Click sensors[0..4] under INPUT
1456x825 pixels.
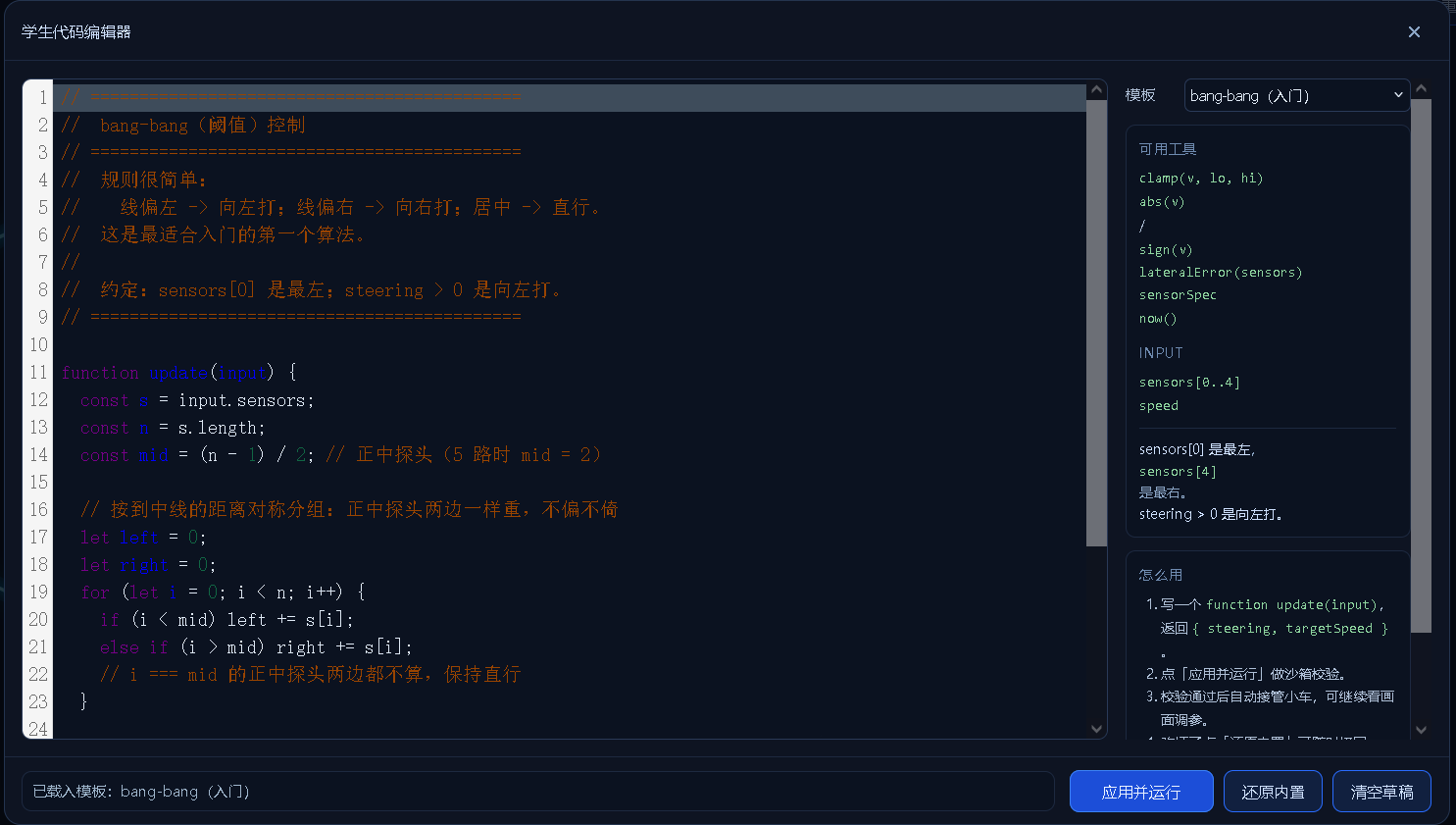[x=1189, y=383]
